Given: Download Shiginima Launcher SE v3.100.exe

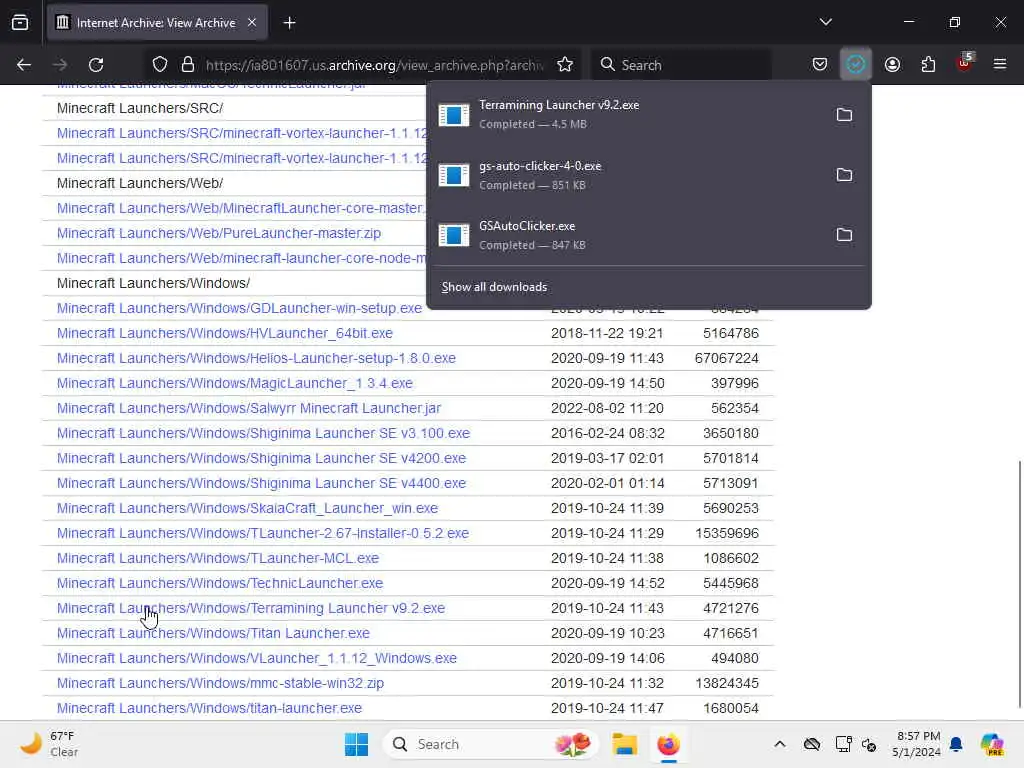Looking at the screenshot, I should tap(263, 433).
